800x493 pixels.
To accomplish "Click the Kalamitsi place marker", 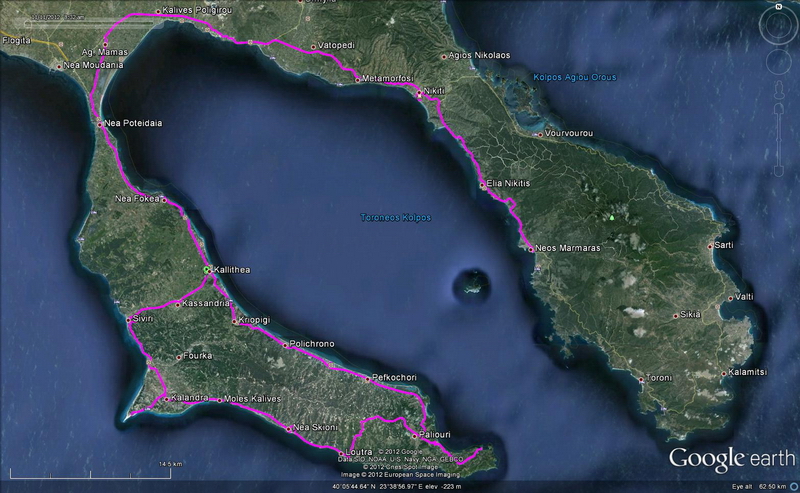I will click(723, 374).
